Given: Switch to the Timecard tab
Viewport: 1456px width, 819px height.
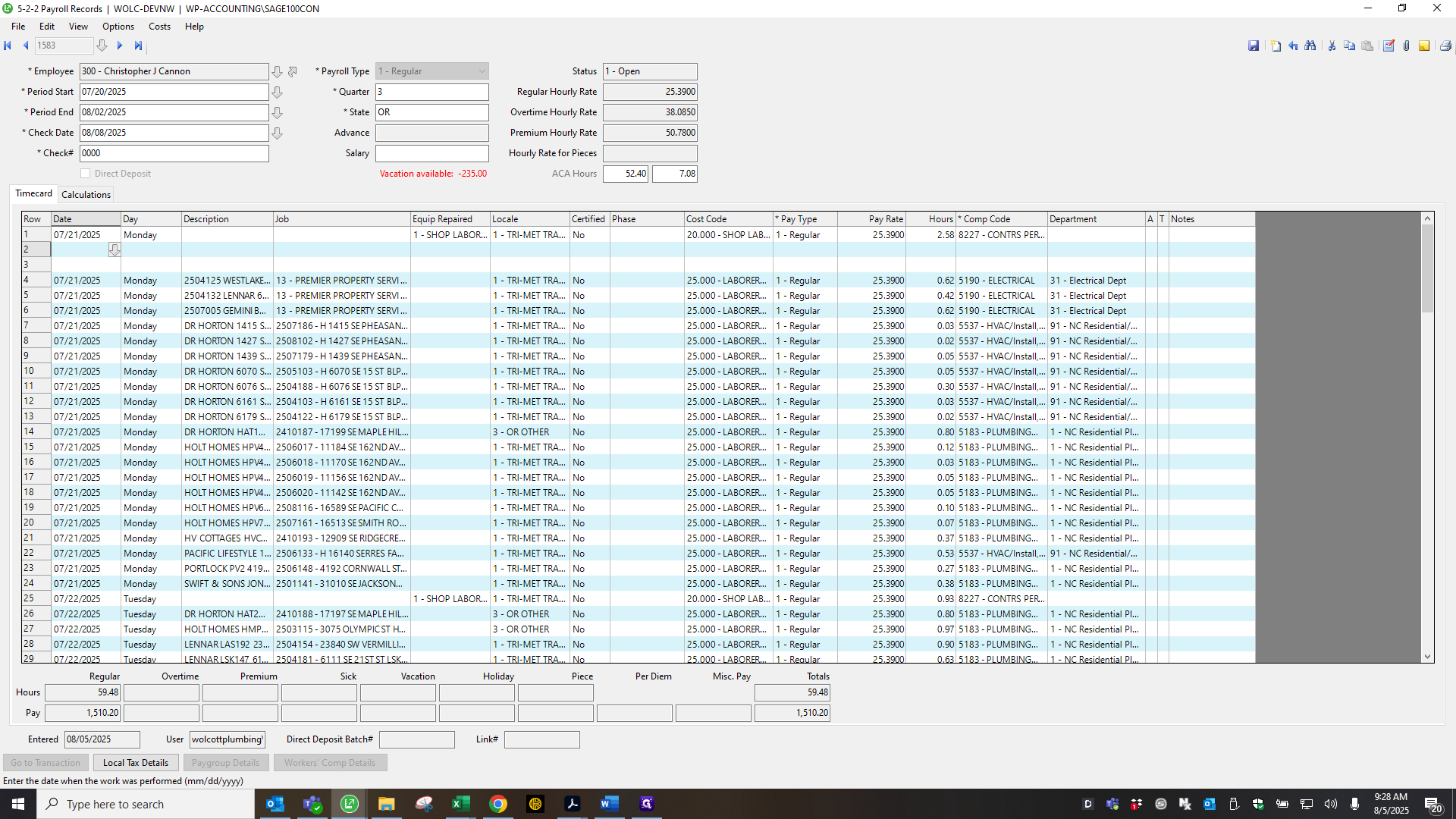Looking at the screenshot, I should click(x=34, y=194).
